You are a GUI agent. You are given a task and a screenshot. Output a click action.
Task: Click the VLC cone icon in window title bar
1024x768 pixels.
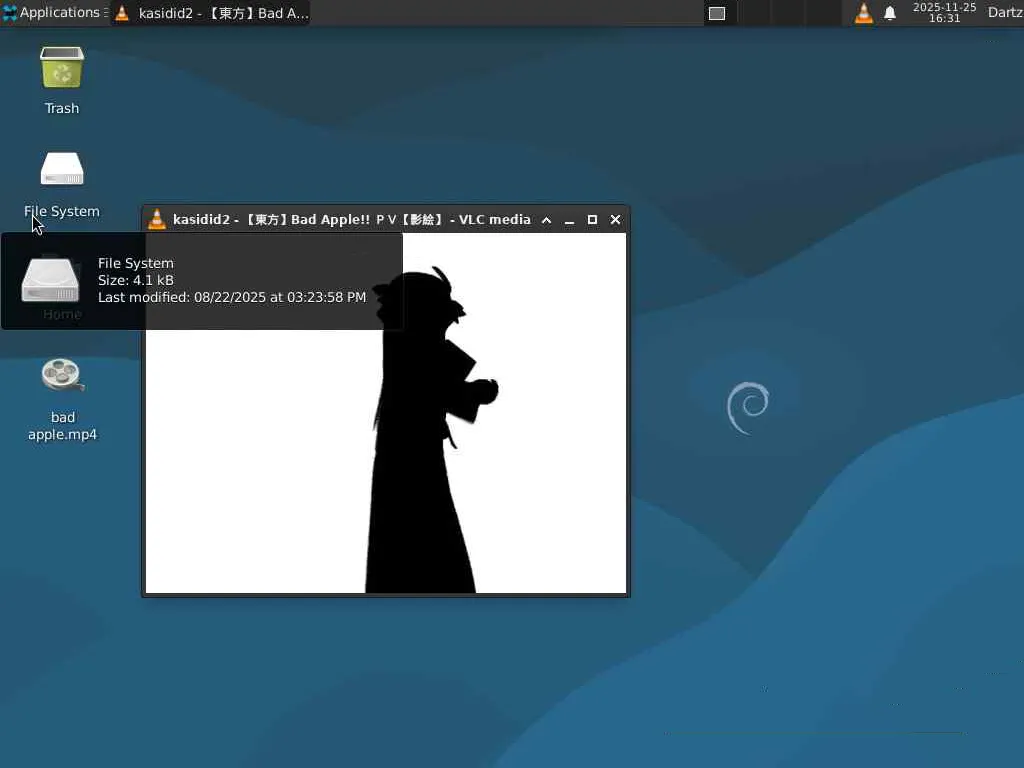click(157, 219)
